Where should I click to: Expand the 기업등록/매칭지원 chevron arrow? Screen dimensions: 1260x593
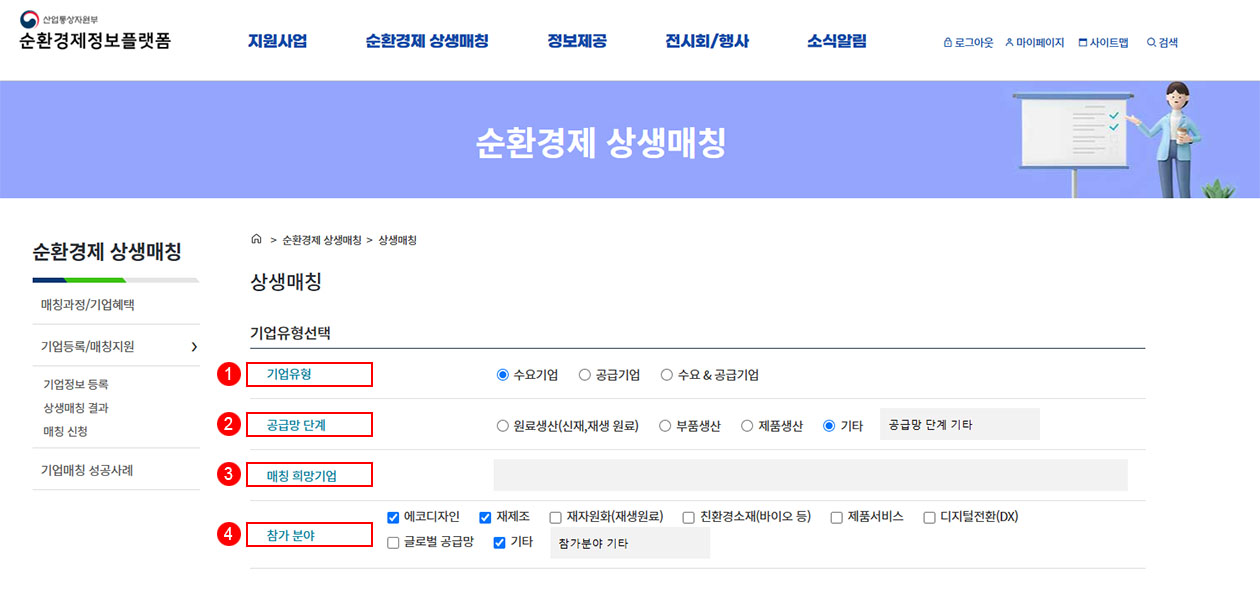coord(193,347)
